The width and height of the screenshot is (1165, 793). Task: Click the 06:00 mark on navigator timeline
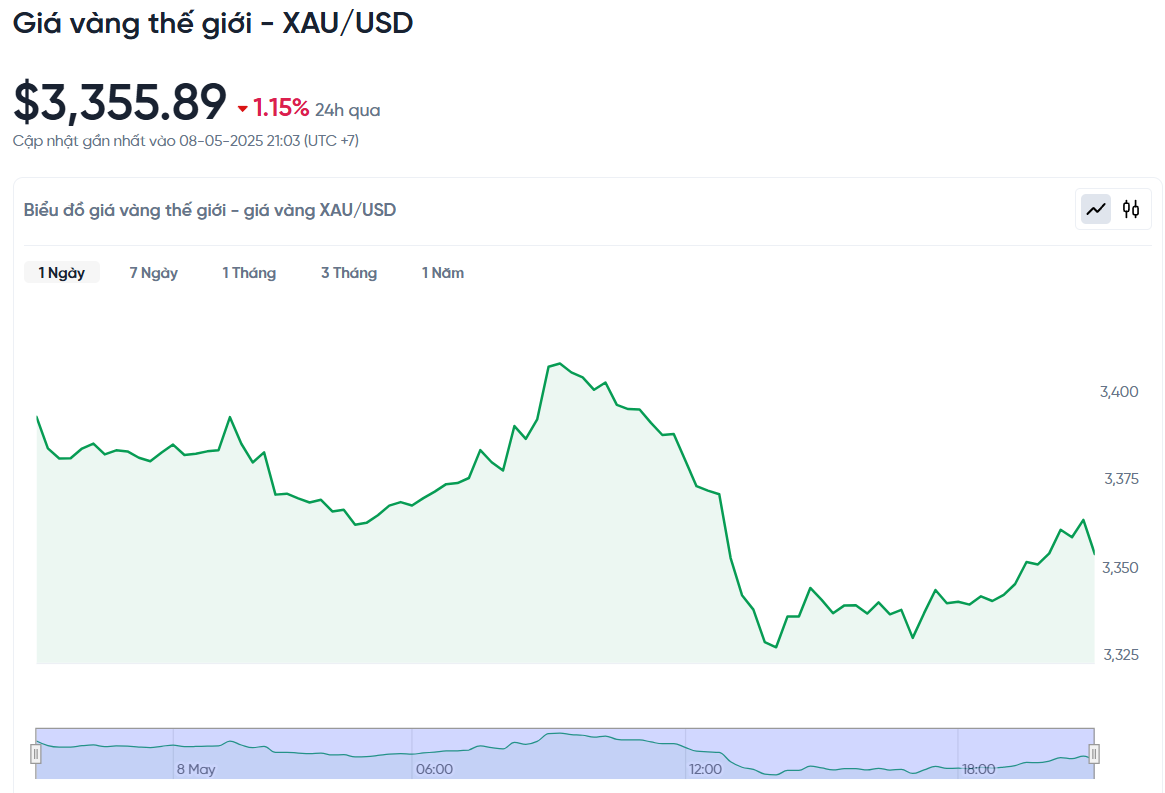pyautogui.click(x=434, y=769)
